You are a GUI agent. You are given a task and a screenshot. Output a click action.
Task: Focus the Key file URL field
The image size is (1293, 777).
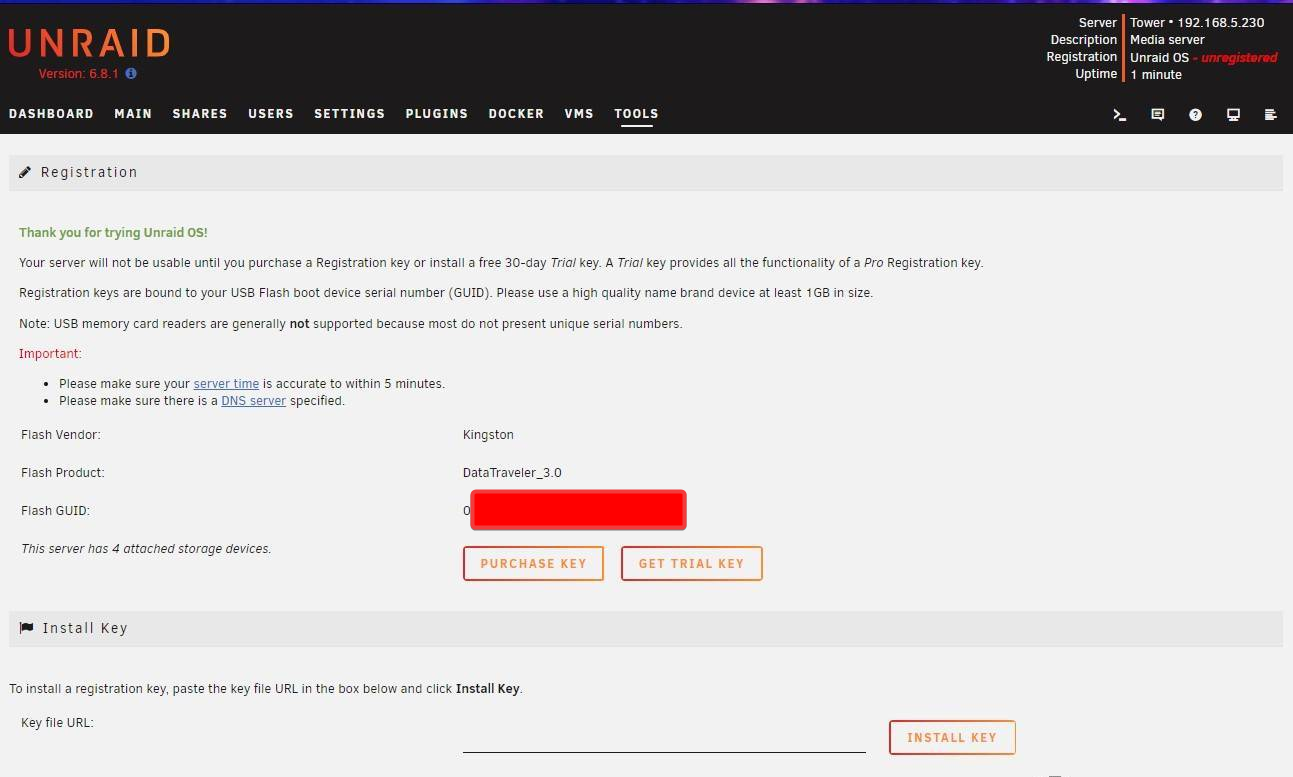tap(664, 738)
